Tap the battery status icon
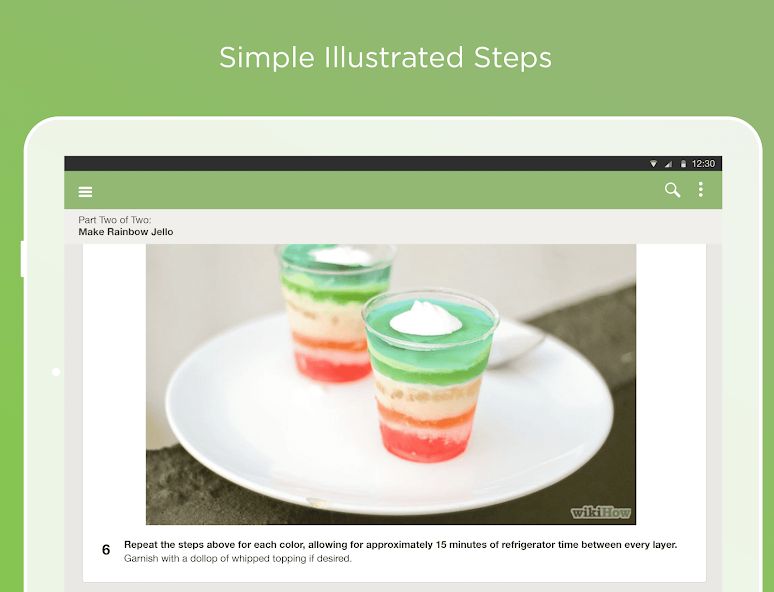The image size is (774, 592). pos(683,163)
